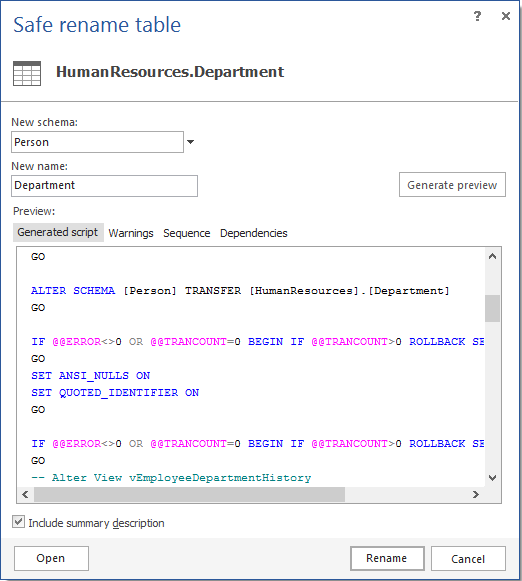
Task: Toggle Include summary description checkbox
Action: (19, 522)
